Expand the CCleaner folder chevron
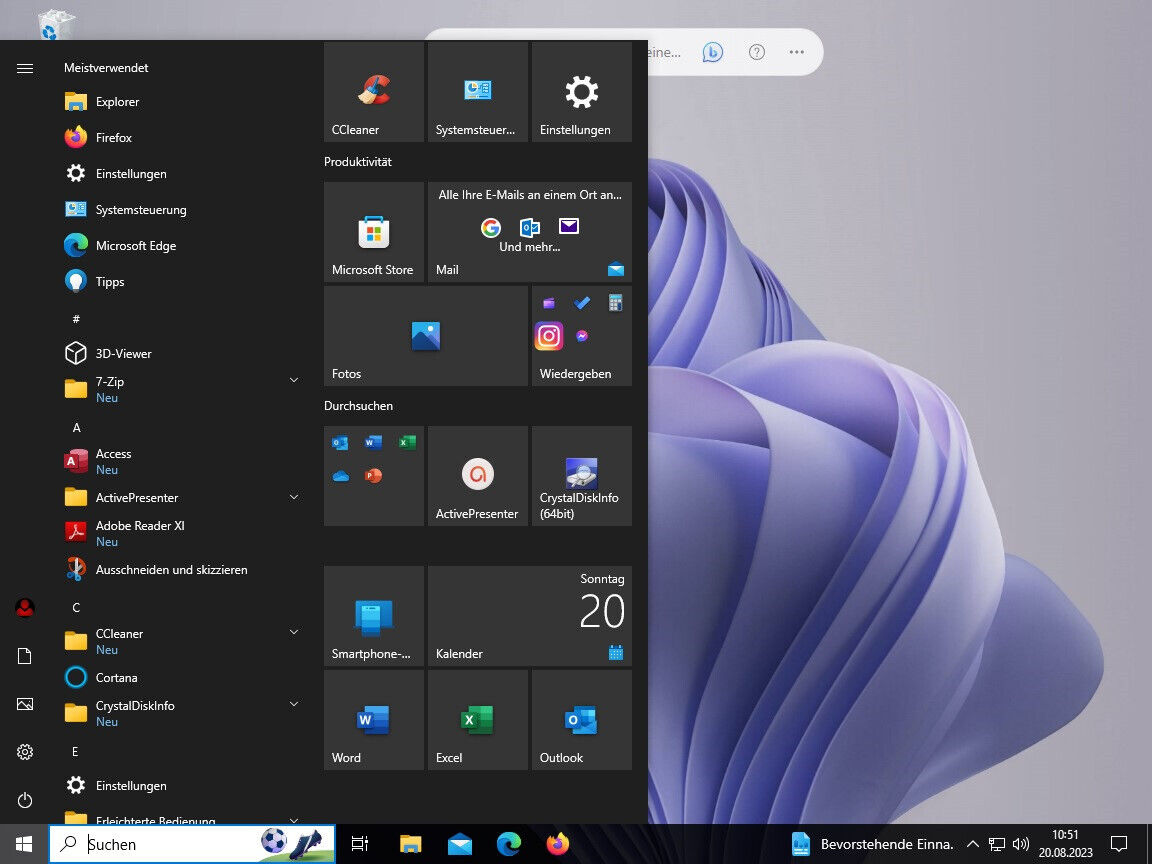 294,632
